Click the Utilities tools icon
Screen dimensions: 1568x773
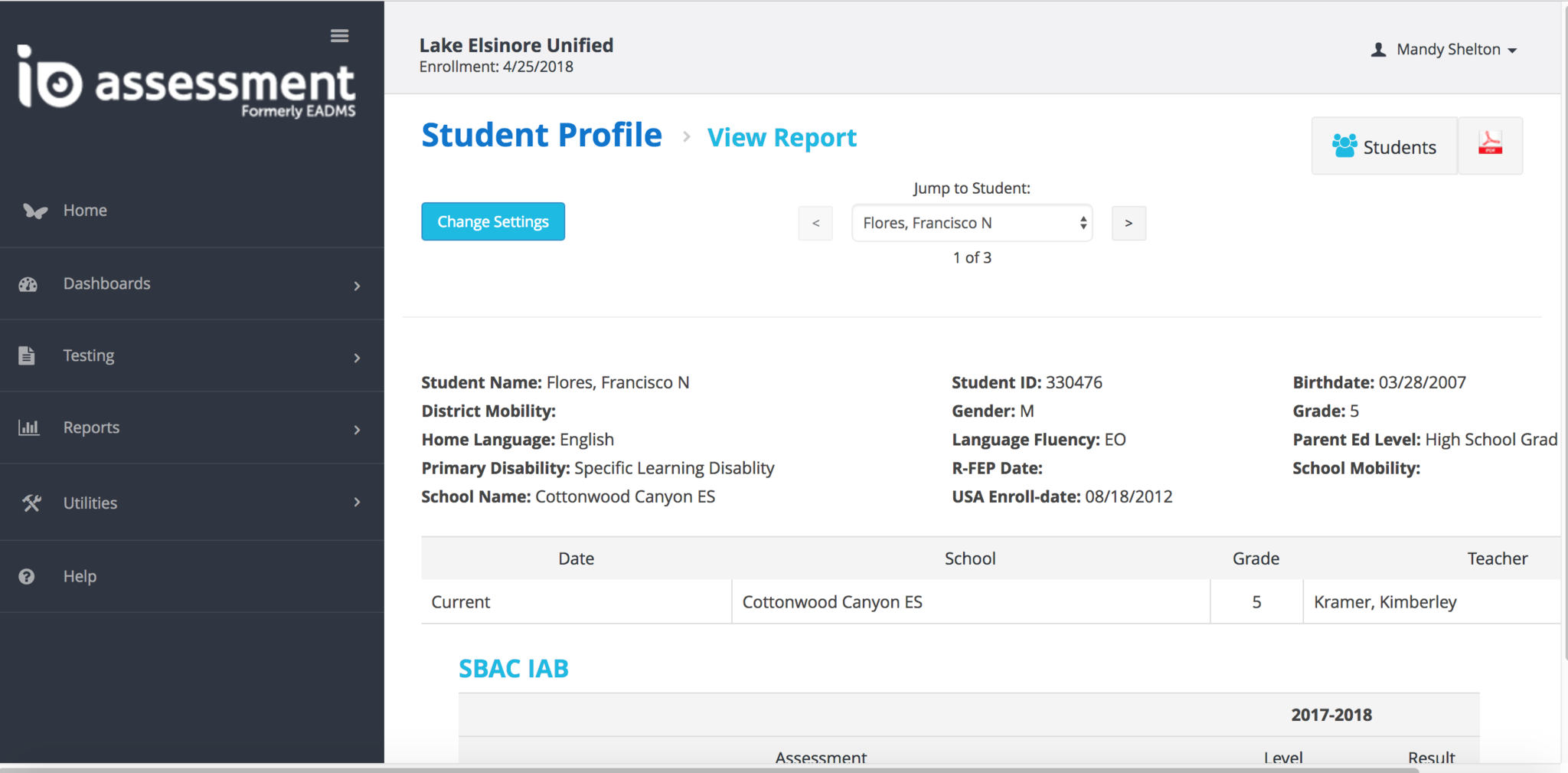[31, 503]
